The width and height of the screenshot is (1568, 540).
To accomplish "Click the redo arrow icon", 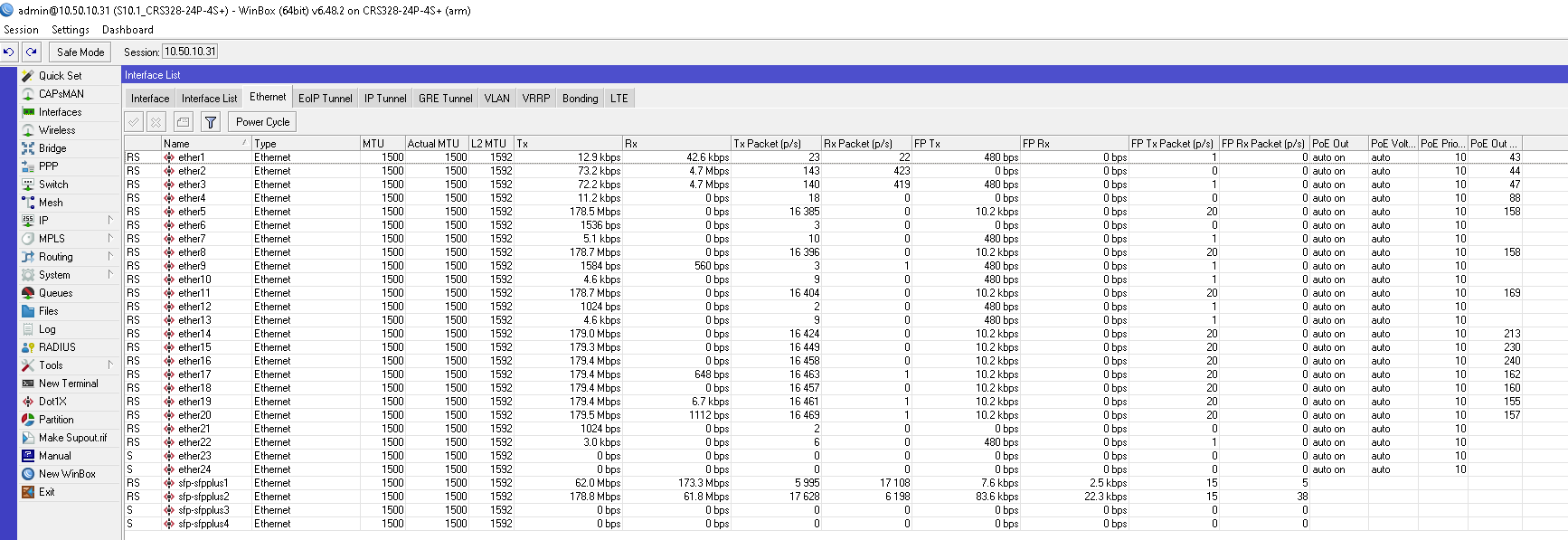I will coord(32,52).
